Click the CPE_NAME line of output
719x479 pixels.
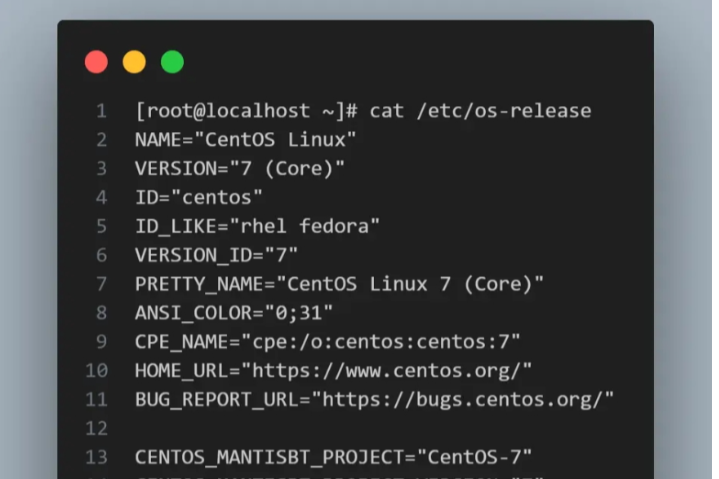(x=328, y=342)
